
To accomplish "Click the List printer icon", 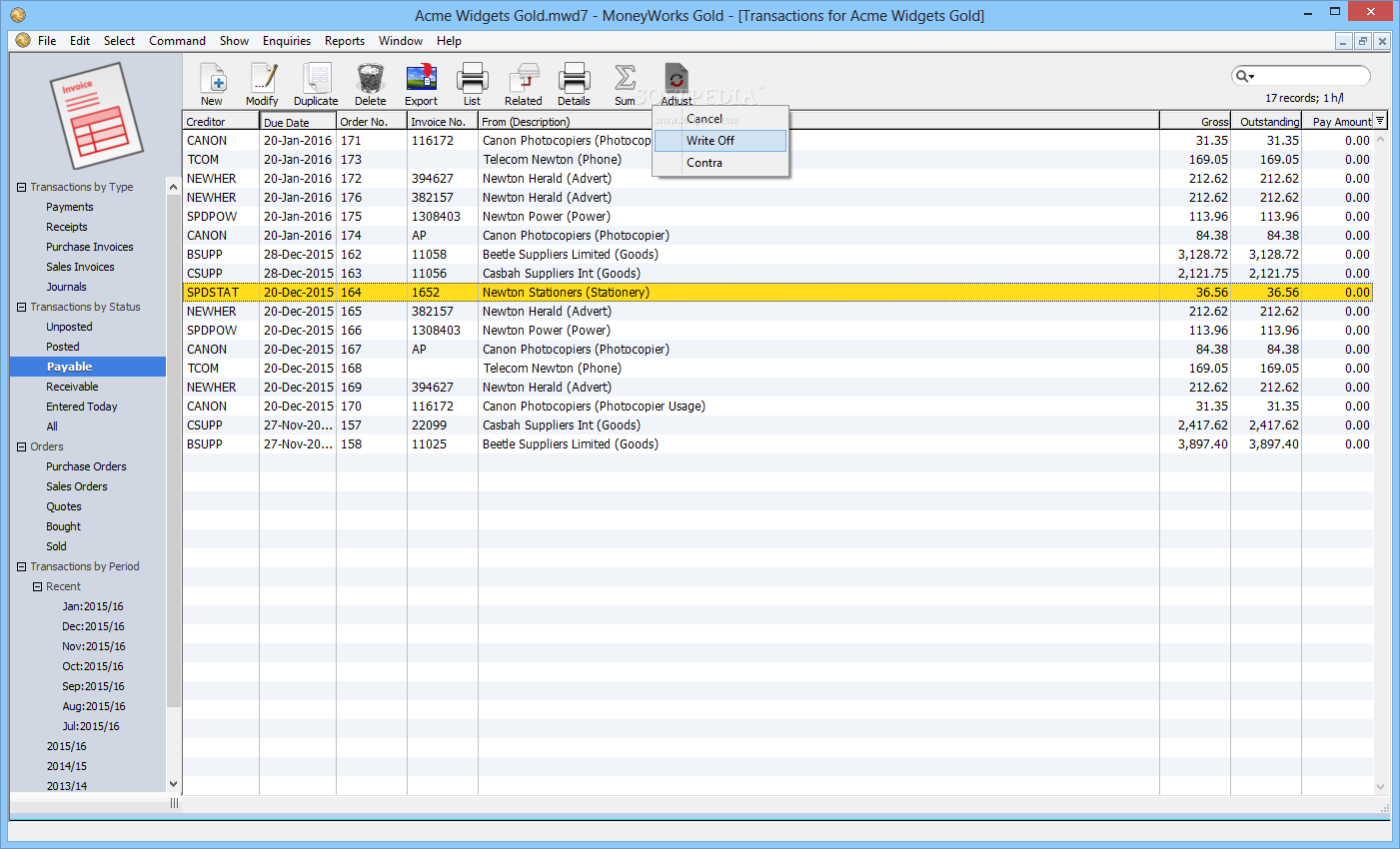I will point(472,79).
